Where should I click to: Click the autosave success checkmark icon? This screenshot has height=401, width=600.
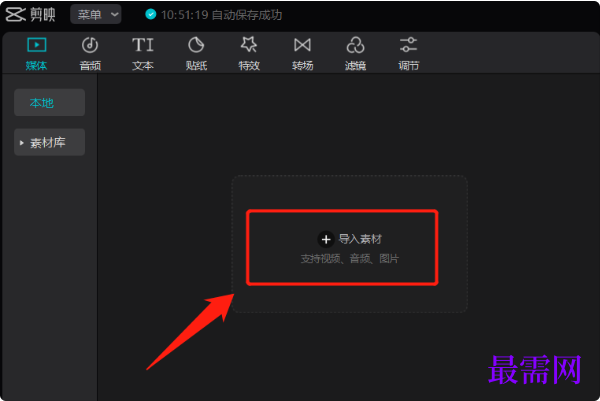coord(151,15)
